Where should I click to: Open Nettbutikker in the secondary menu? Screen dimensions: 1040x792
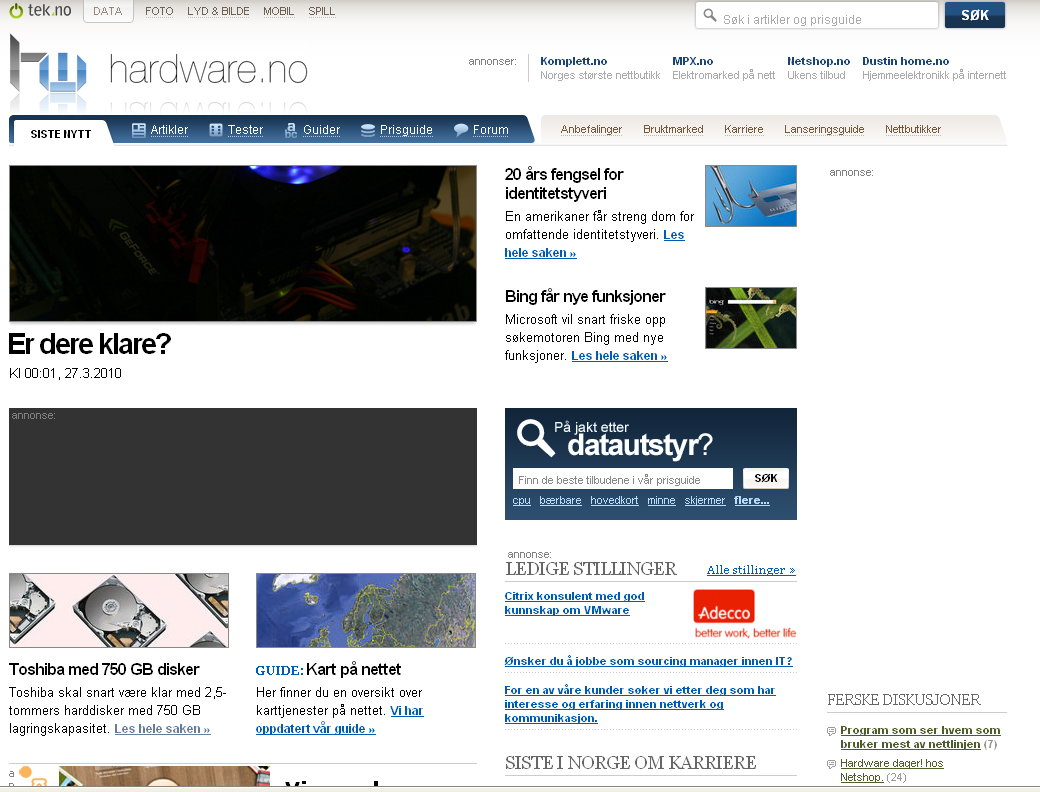click(x=913, y=129)
